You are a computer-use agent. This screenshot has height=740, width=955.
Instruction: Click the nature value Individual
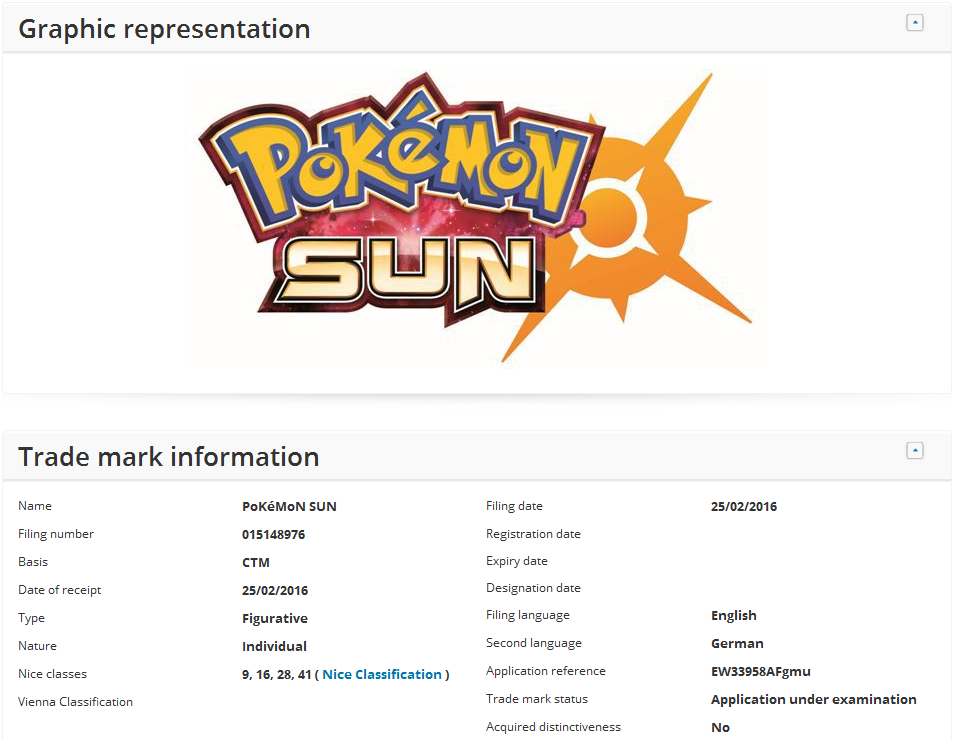(274, 646)
